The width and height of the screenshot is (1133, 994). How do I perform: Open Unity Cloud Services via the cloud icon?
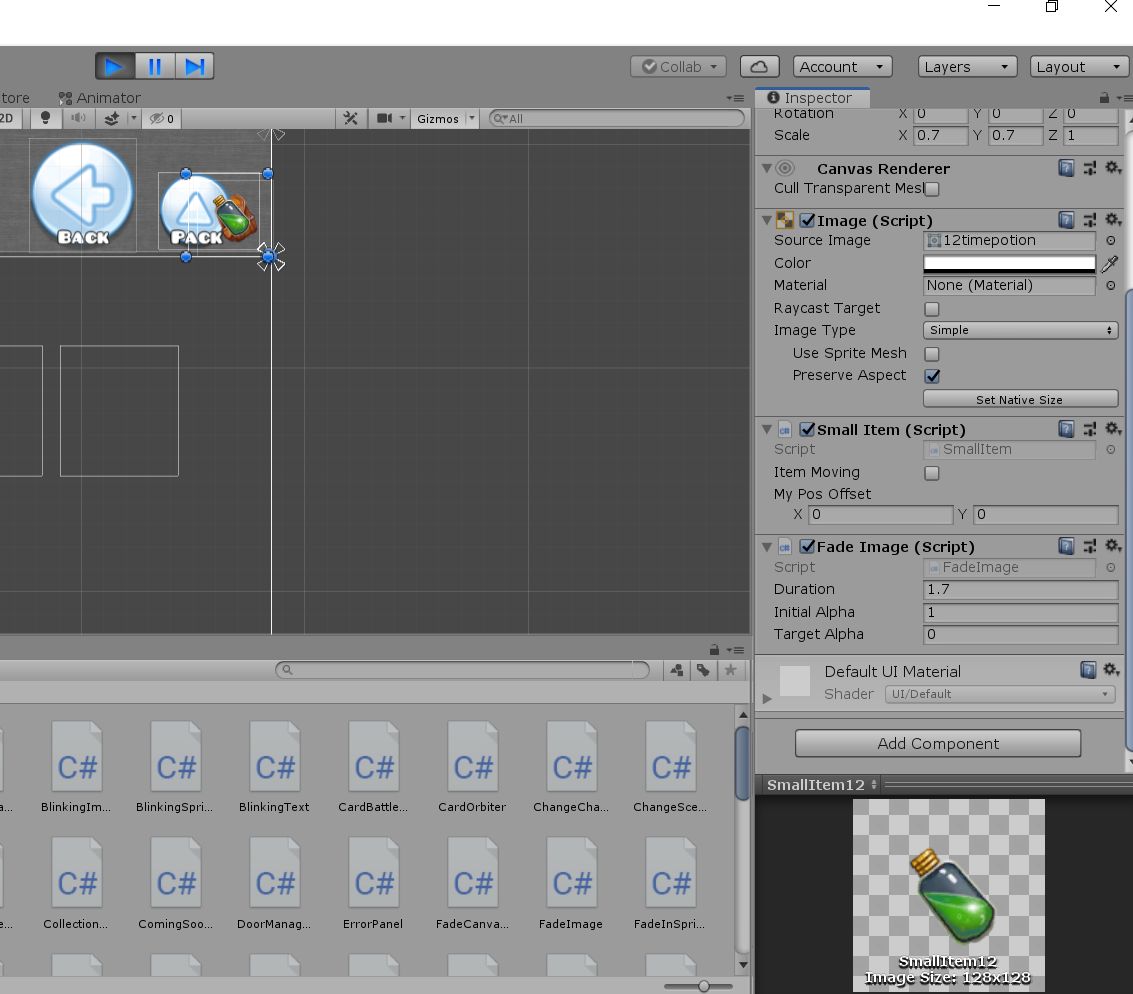click(x=759, y=66)
